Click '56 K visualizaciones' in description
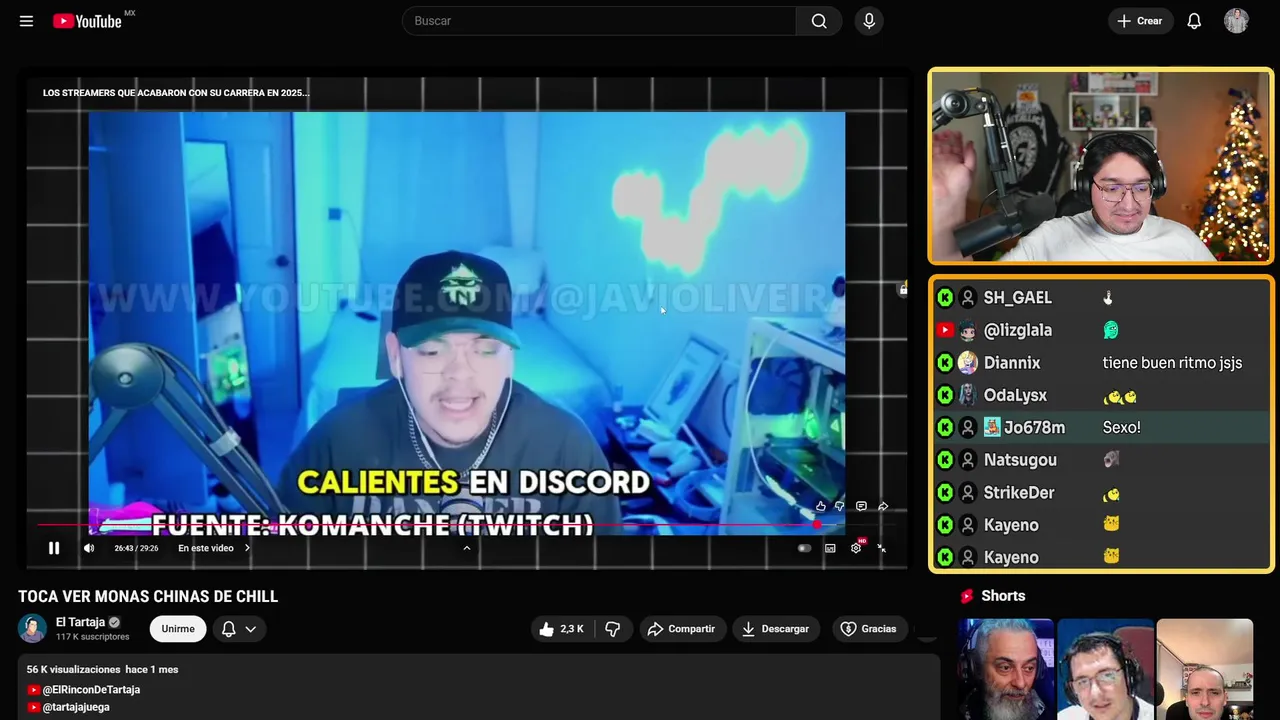Screen dimensions: 1280x720 74,669
